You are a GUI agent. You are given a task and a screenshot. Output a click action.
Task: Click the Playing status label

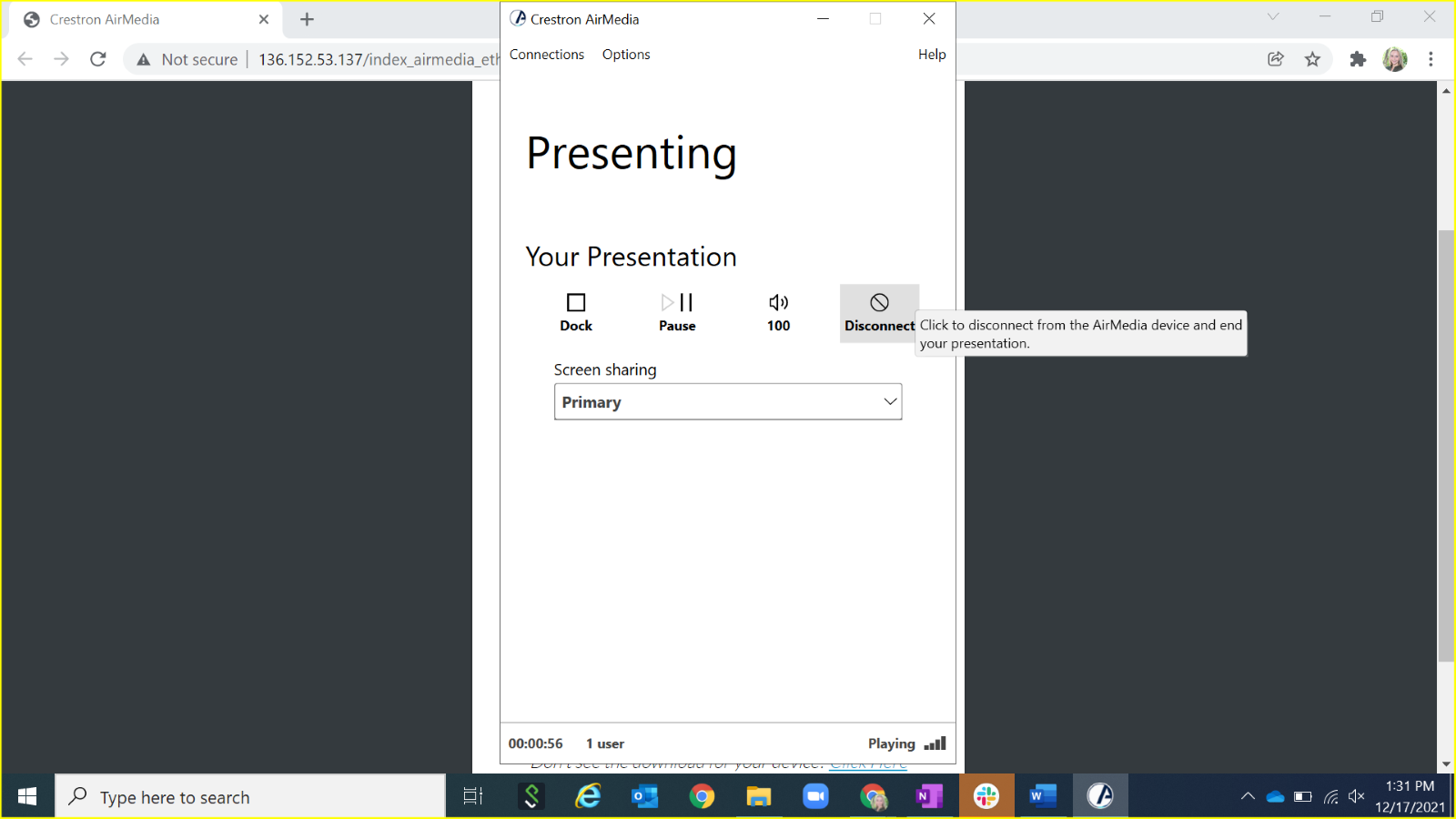click(x=891, y=743)
